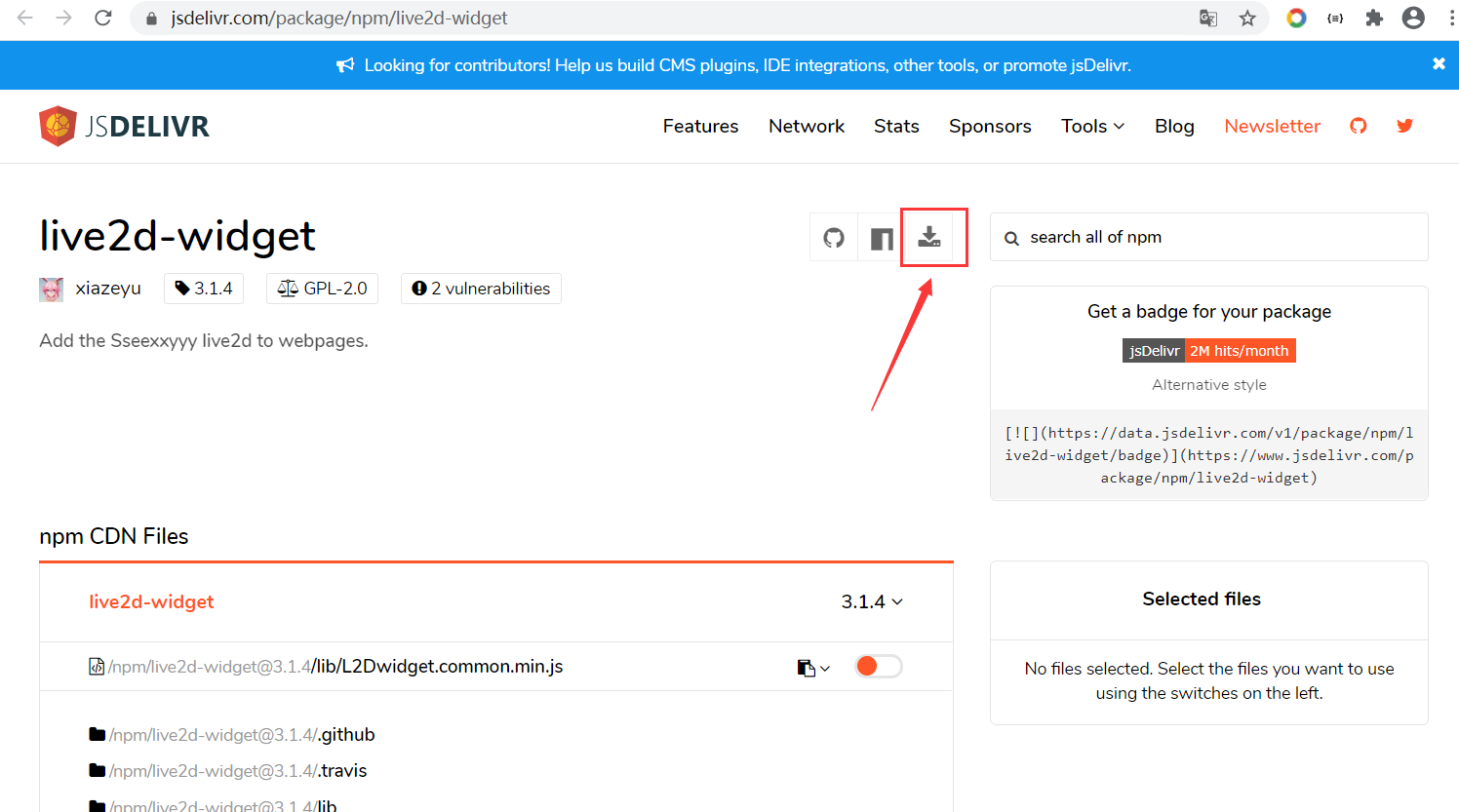The image size is (1459, 812).
Task: Open the translate page icon
Action: coord(1208,18)
